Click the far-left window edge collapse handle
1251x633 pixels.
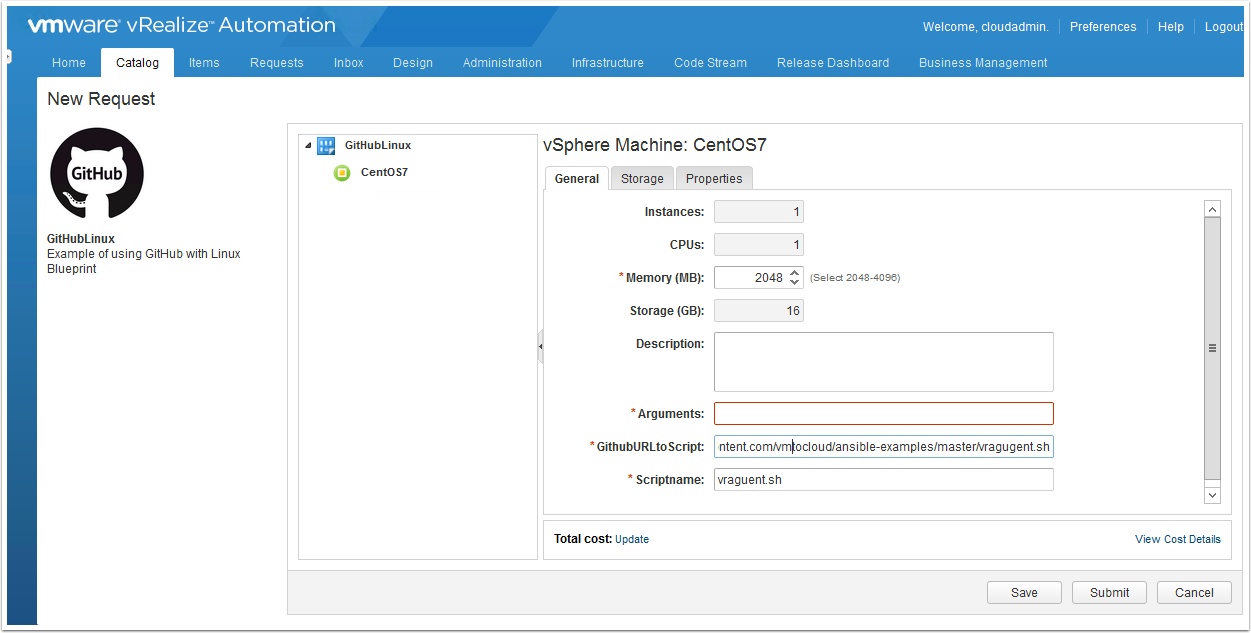click(7, 57)
